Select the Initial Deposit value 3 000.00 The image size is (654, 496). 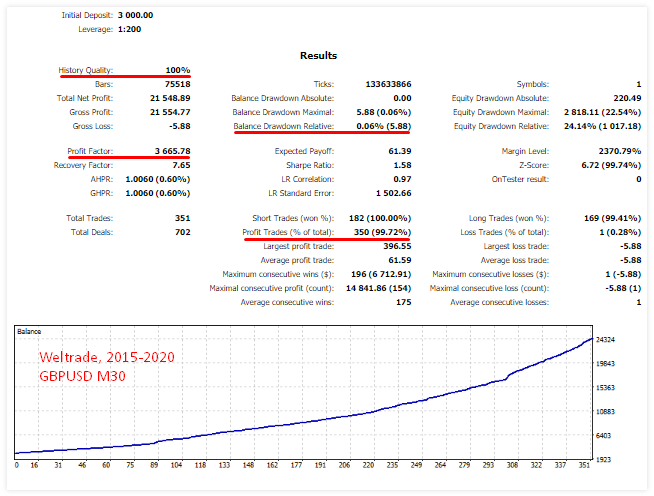[x=135, y=15]
